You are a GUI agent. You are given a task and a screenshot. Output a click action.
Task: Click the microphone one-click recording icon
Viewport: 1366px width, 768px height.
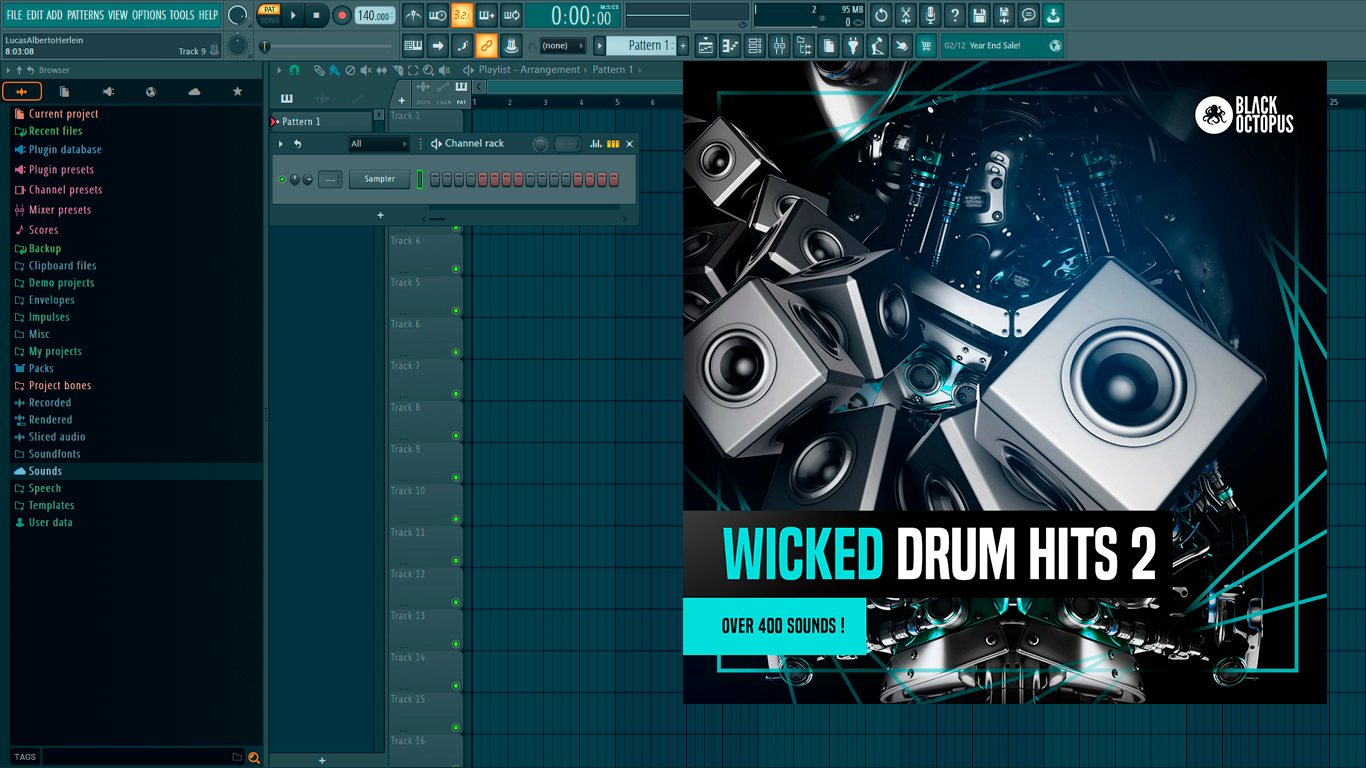point(930,15)
